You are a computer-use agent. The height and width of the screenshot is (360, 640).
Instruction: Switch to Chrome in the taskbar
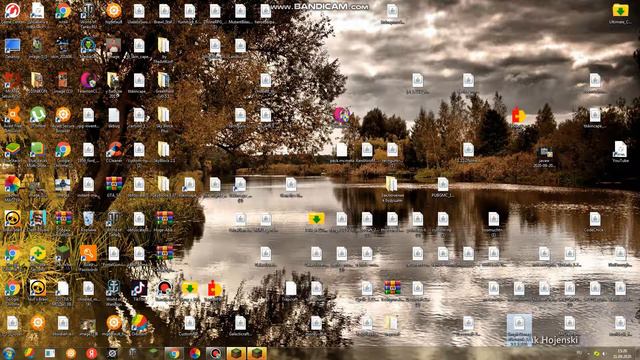(173, 353)
